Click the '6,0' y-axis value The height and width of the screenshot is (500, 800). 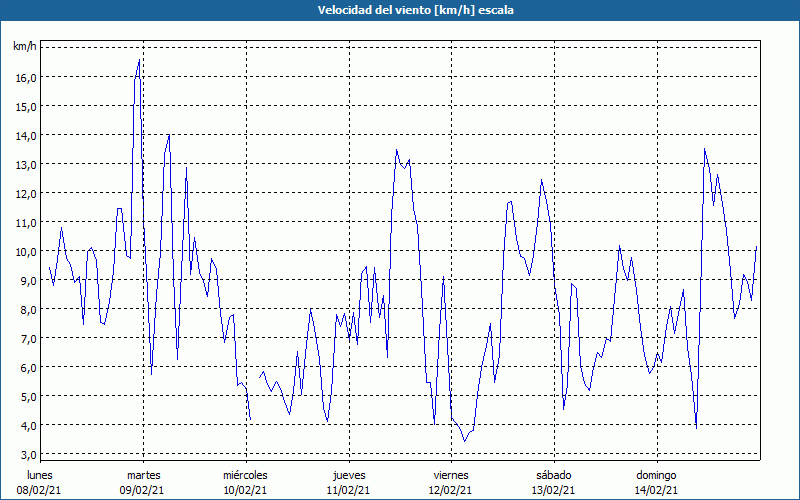point(28,367)
